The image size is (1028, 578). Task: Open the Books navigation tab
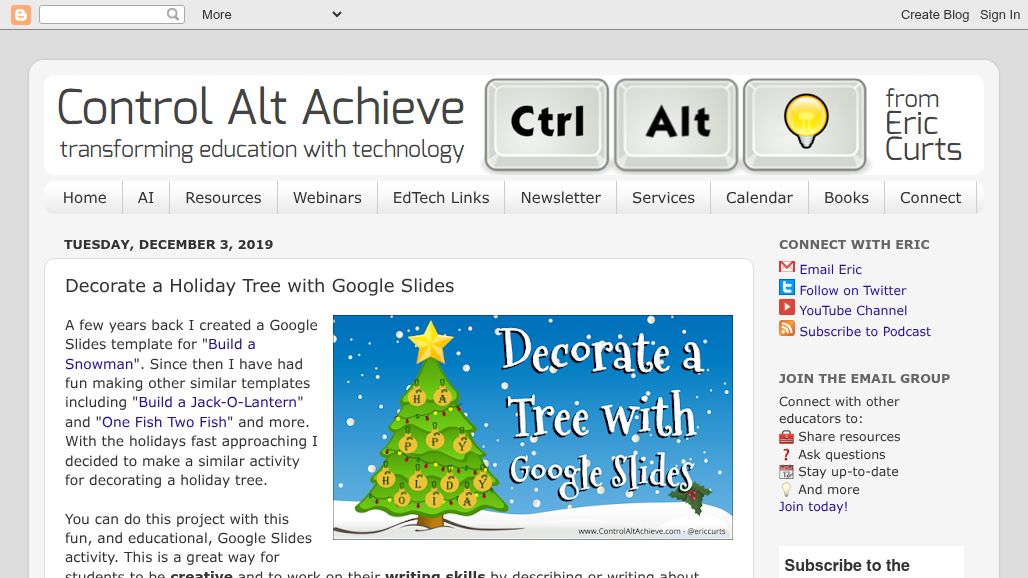click(x=846, y=197)
